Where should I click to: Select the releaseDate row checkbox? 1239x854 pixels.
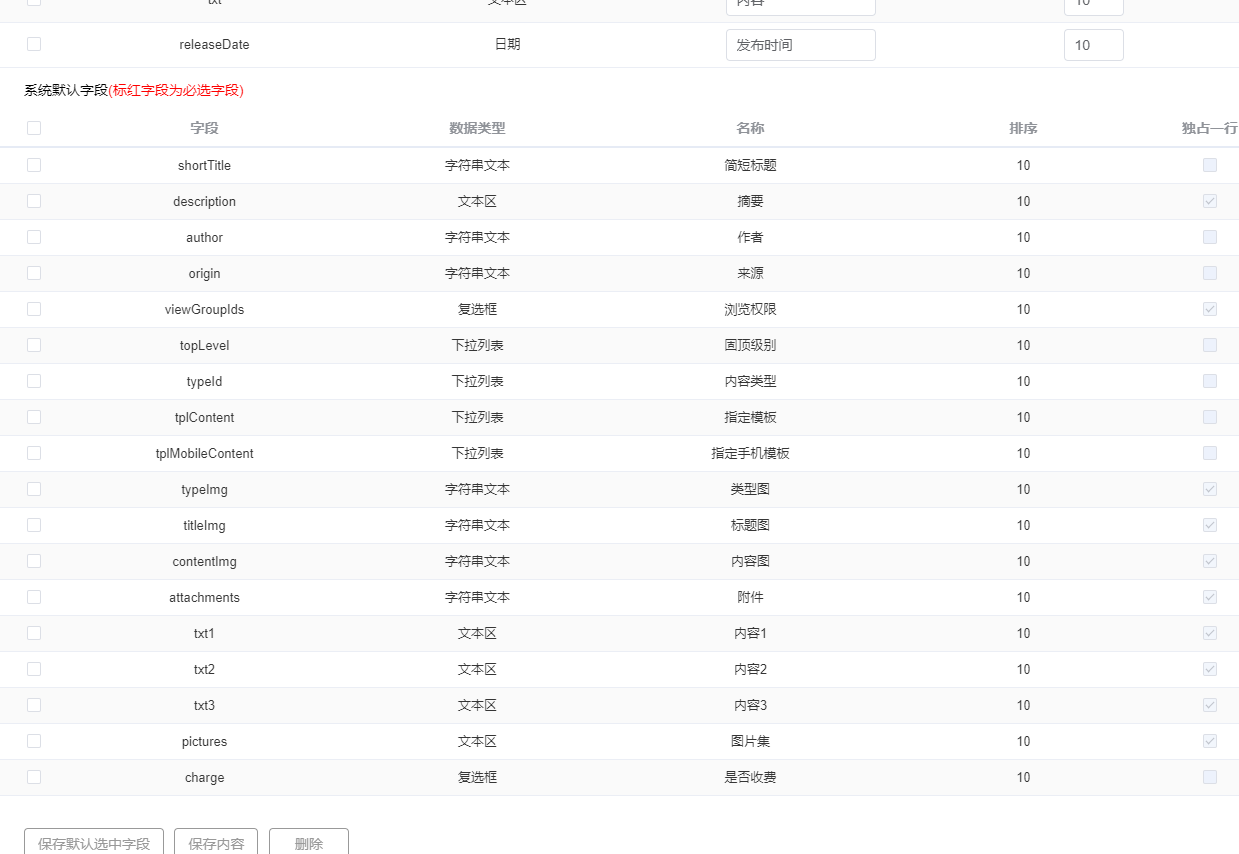(x=34, y=44)
